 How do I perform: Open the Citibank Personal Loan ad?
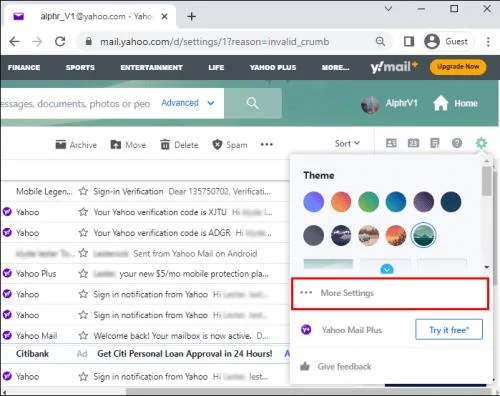point(145,354)
